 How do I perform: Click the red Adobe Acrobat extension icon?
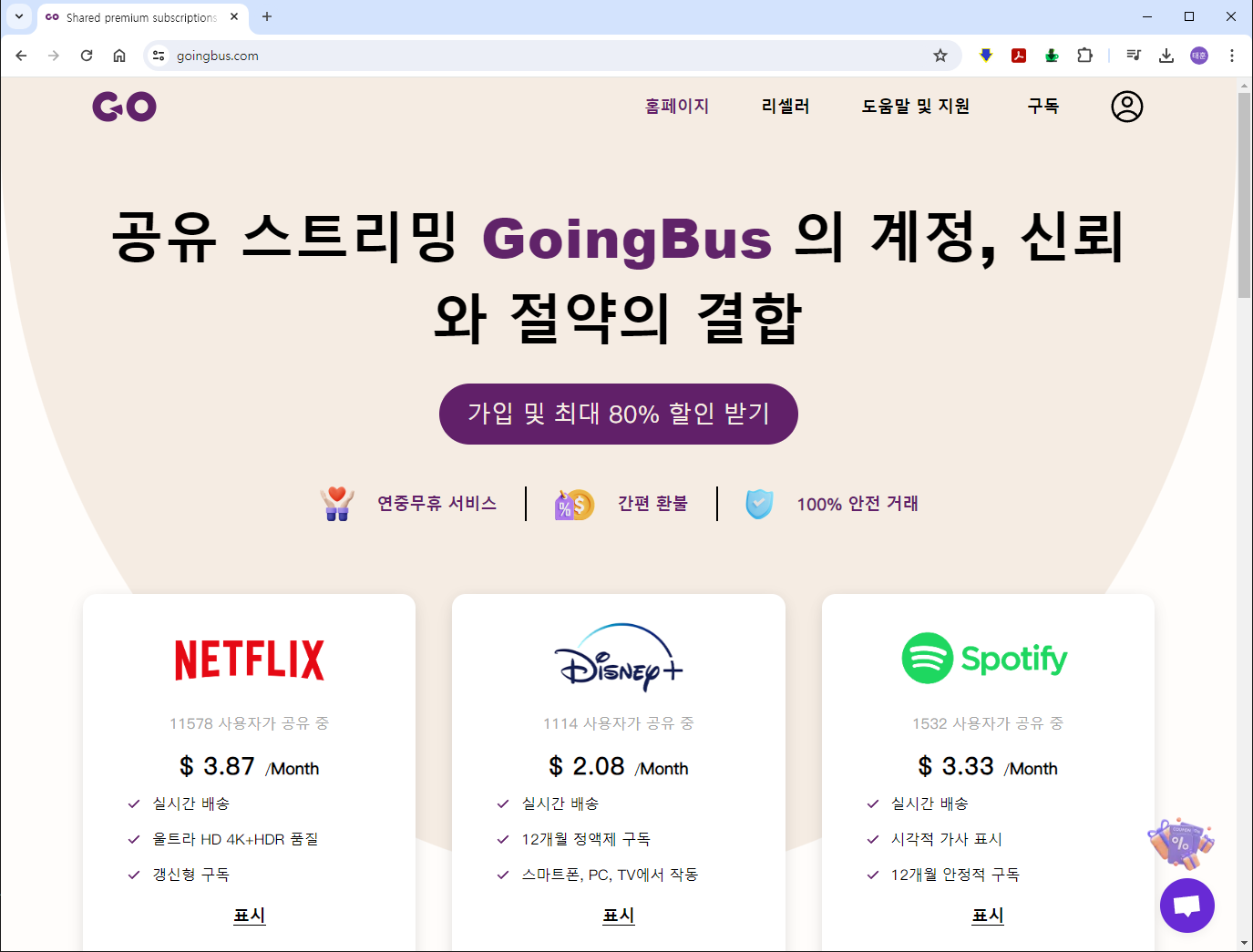point(1019,56)
